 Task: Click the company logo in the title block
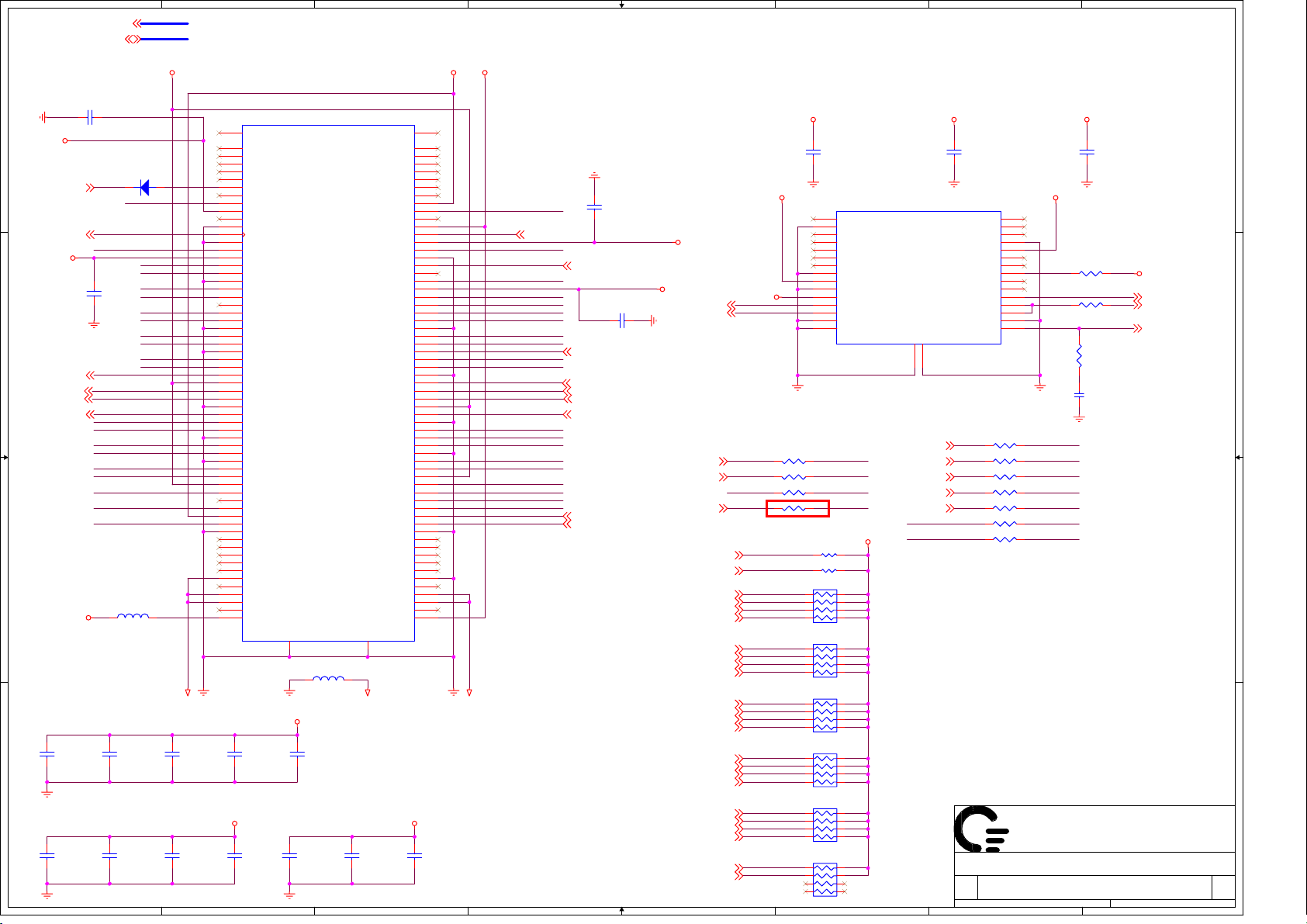[x=980, y=829]
